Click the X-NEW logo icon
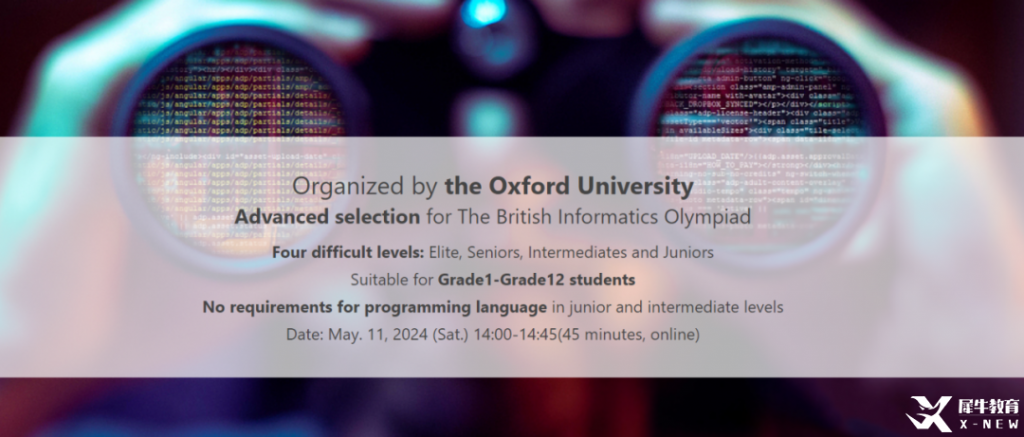Screen dimensions: 1024x437 point(929,413)
